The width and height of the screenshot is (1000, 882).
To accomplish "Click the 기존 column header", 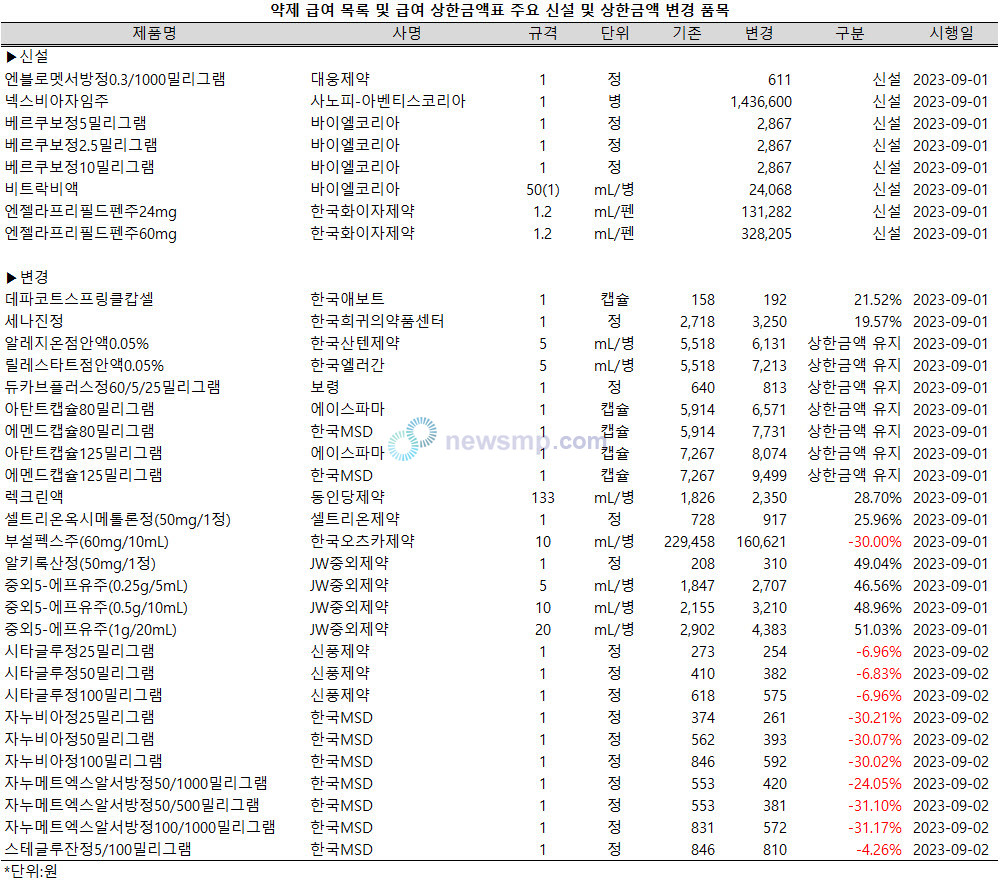I will (x=687, y=33).
